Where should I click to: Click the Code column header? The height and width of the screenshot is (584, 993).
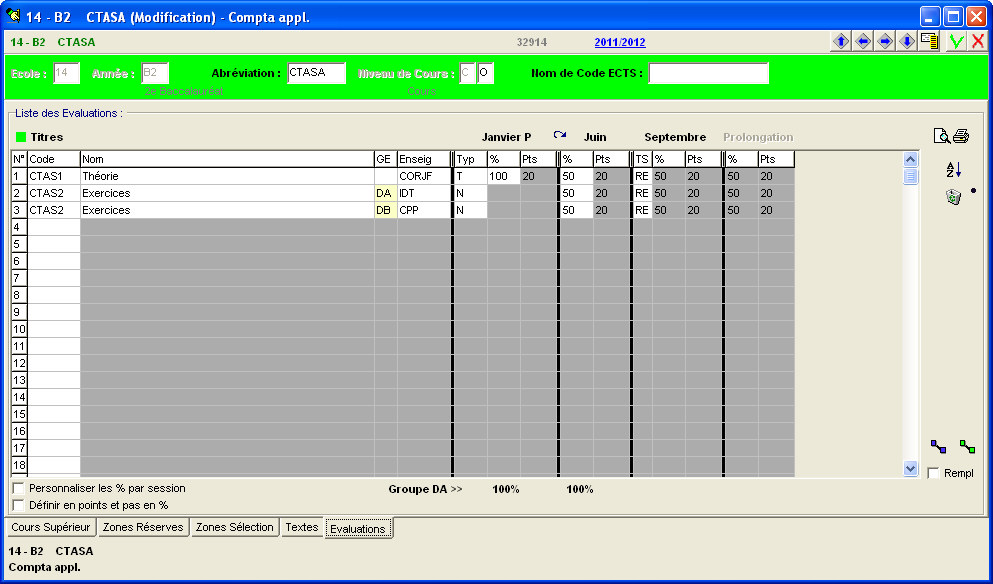(54, 159)
